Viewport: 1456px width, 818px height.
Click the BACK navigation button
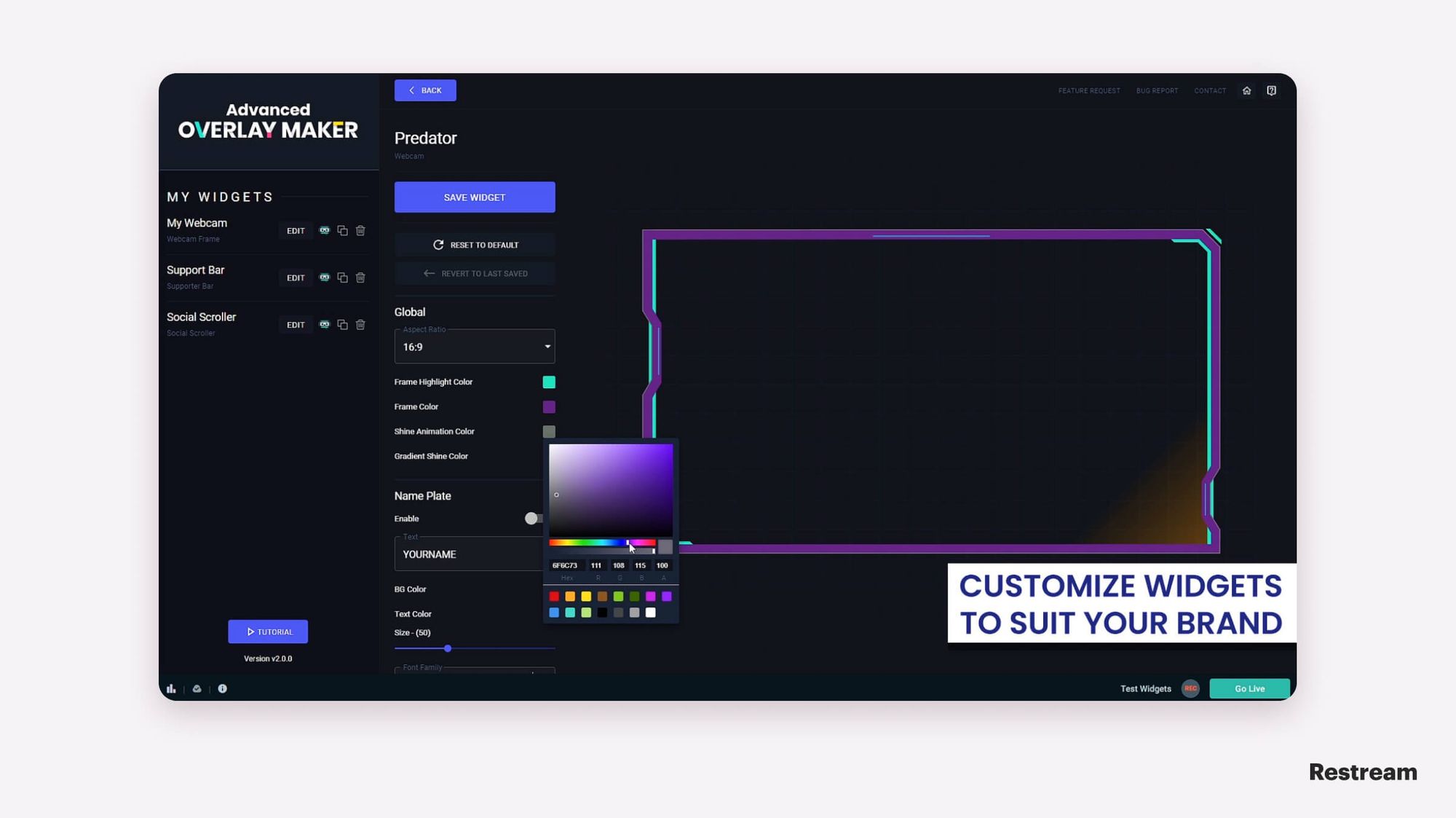(x=425, y=90)
